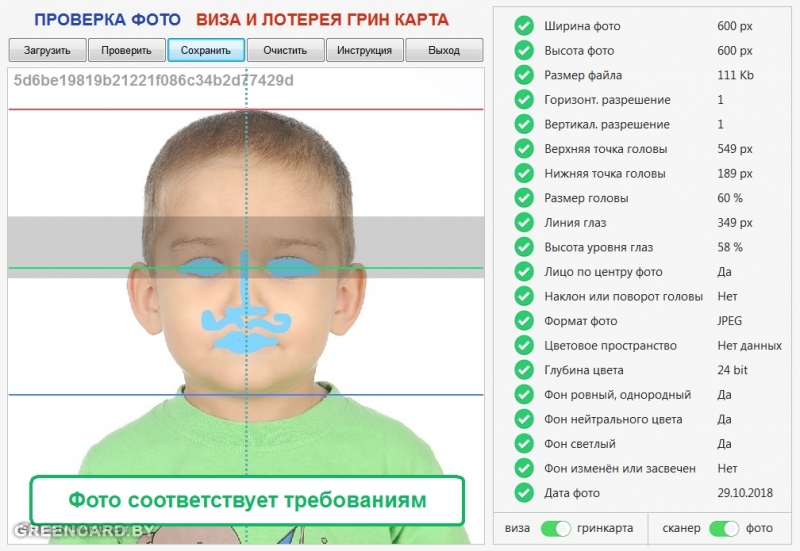The width and height of the screenshot is (800, 551).
Task: Click green check icon beside Линия глаз
Action: 524,222
